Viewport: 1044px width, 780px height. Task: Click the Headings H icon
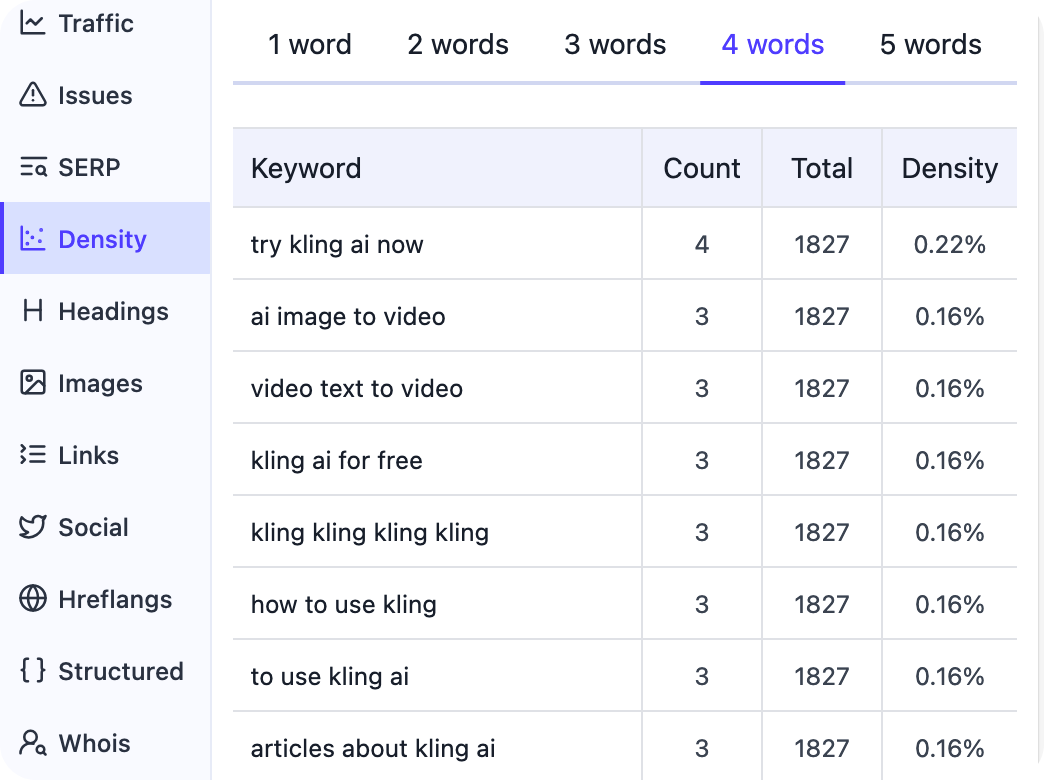pyautogui.click(x=33, y=311)
